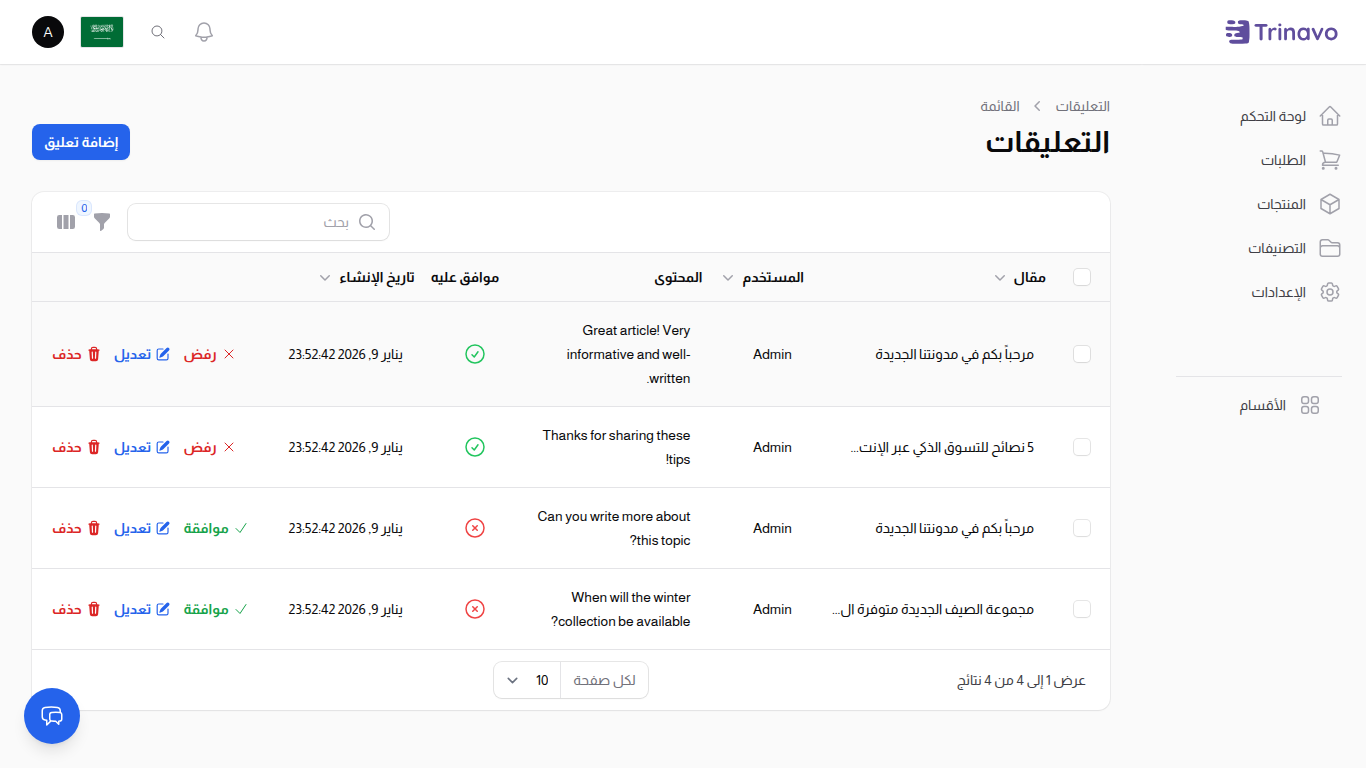Viewport: 1366px width, 768px height.
Task: Open the table filters funnel icon
Action: click(x=101, y=222)
